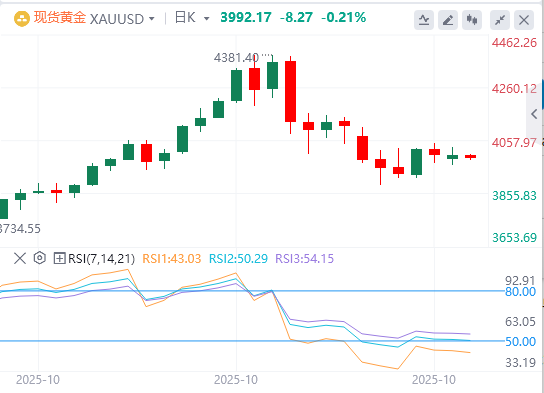544x393 pixels.
Task: Expand RSI panel with plus icon
Action: point(59,258)
